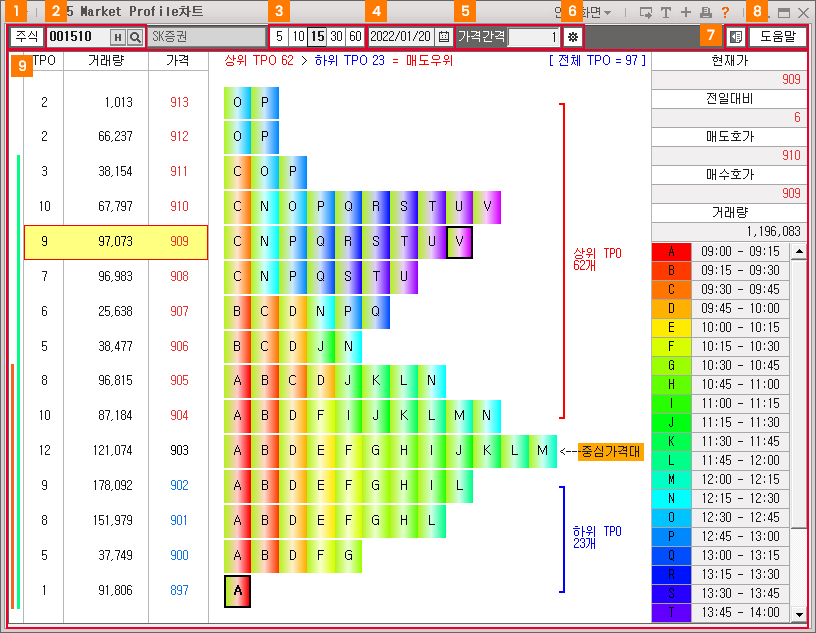Click the purple T color swatch in legend
The image size is (816, 633).
pos(671,613)
